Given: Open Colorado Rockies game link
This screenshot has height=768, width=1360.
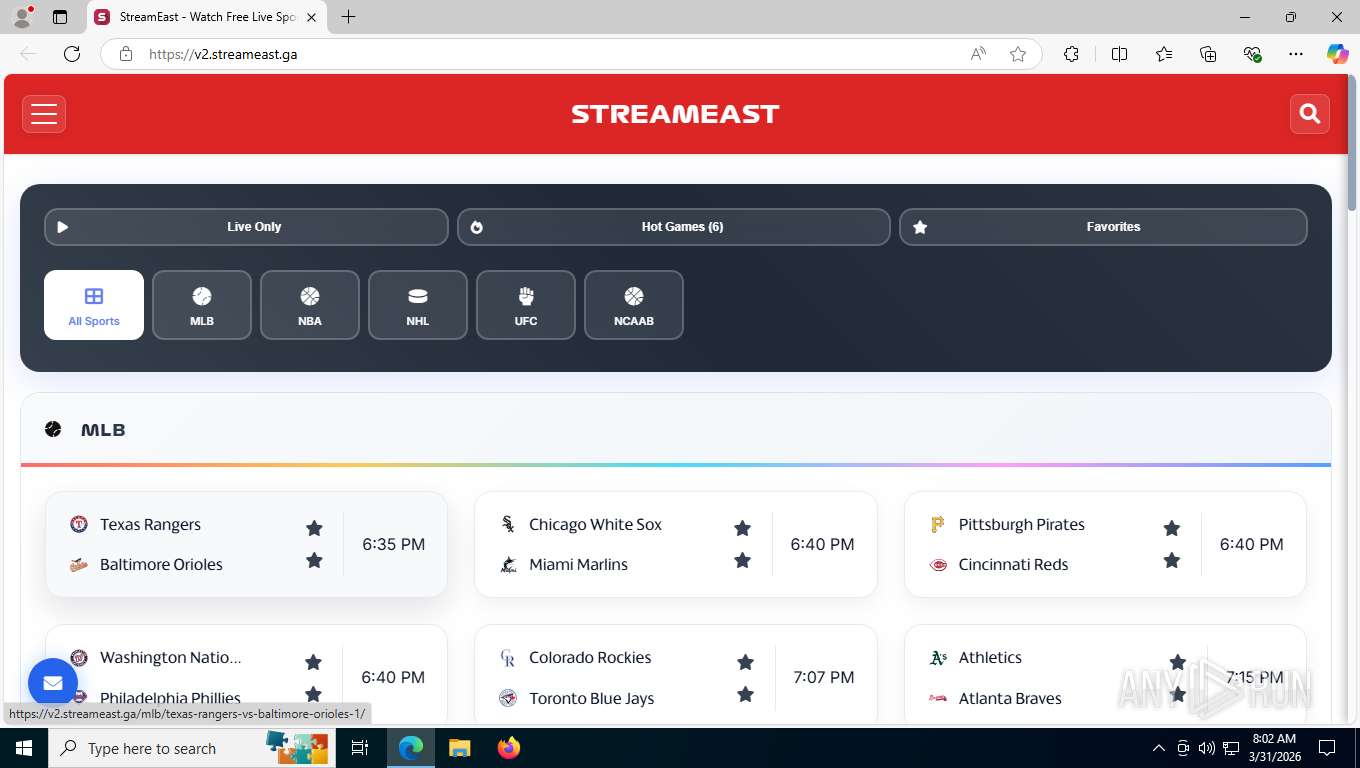Looking at the screenshot, I should coord(676,675).
